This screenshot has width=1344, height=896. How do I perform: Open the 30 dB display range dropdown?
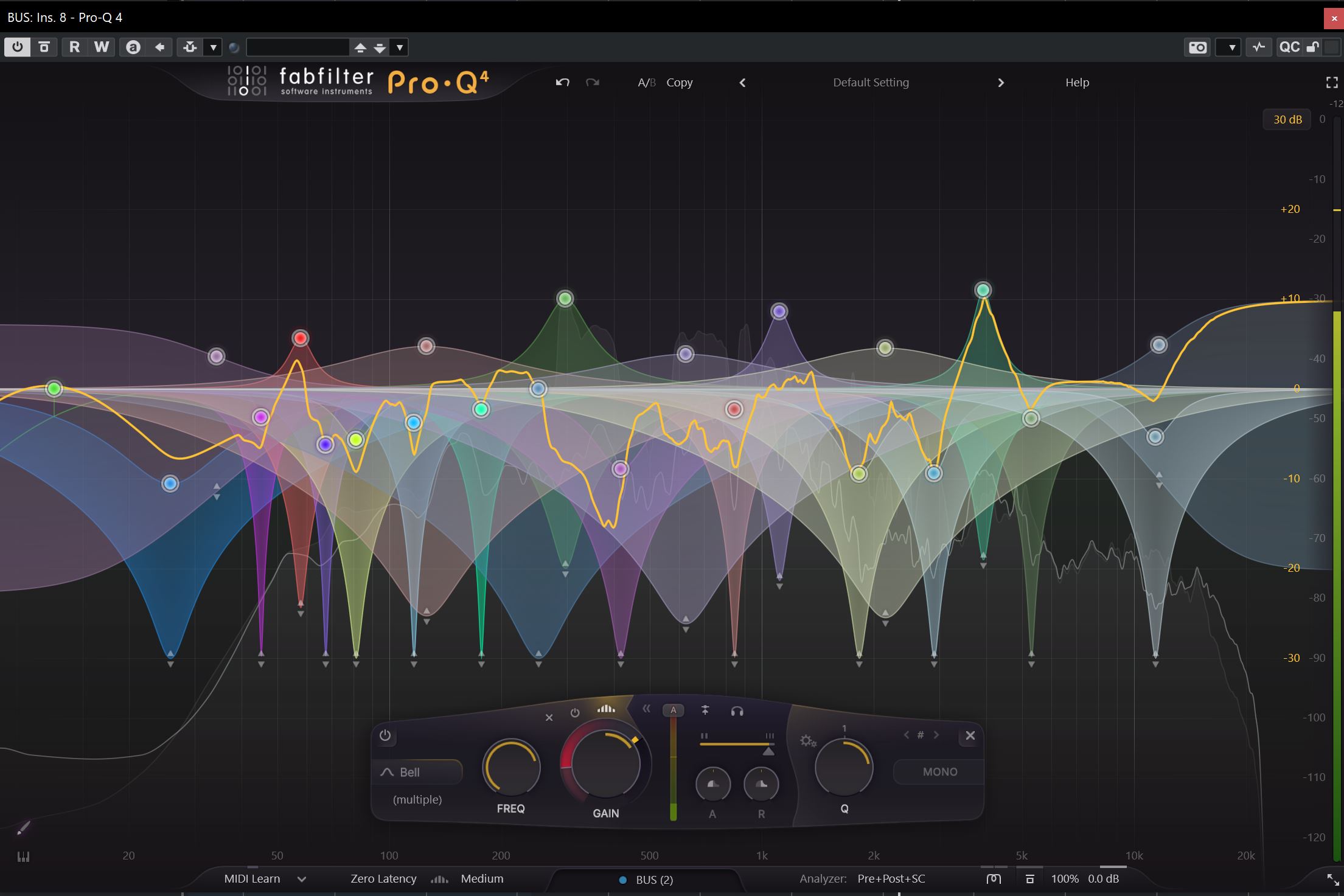(x=1287, y=119)
